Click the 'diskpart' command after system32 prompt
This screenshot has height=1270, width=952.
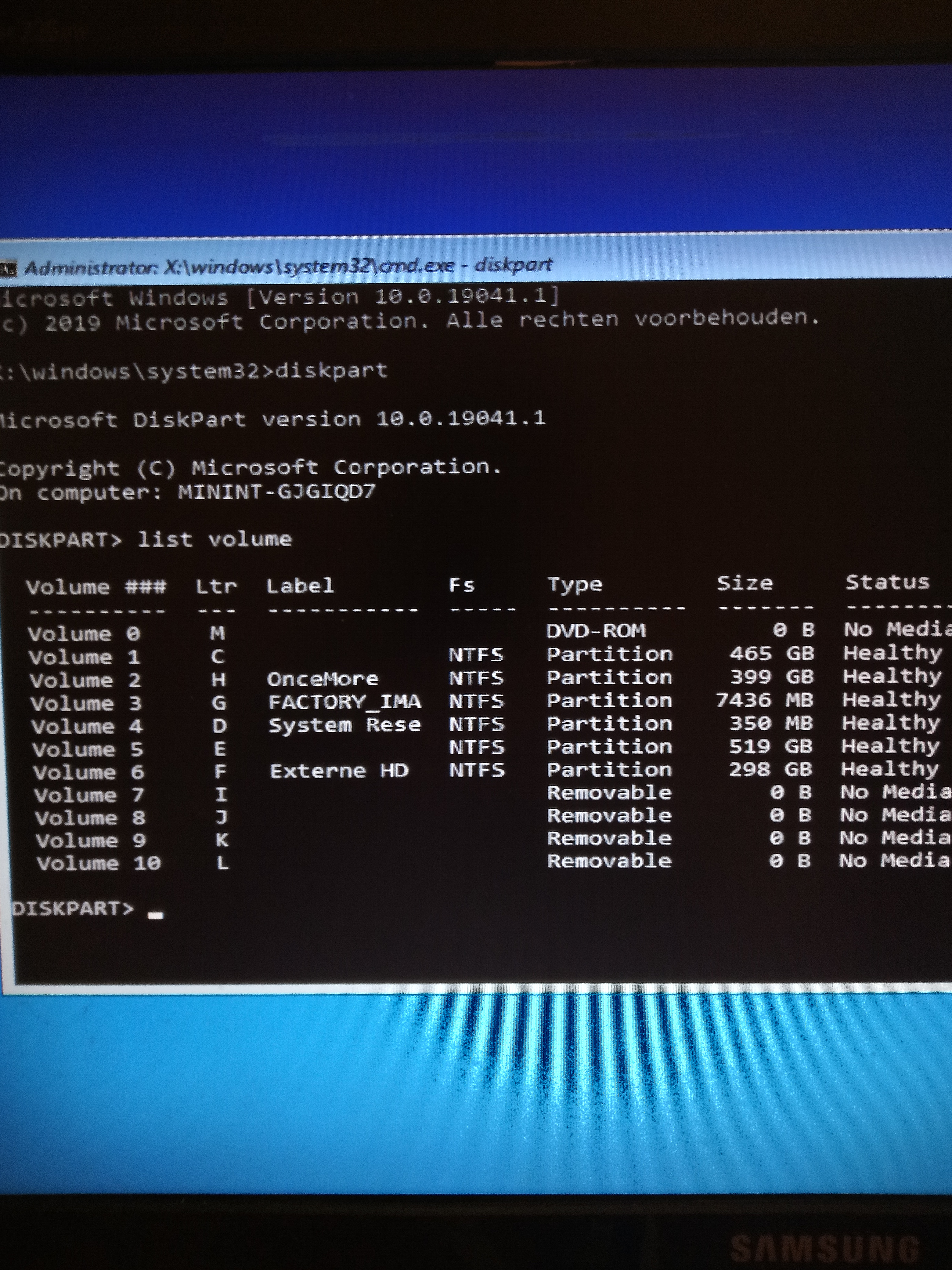pyautogui.click(x=332, y=371)
